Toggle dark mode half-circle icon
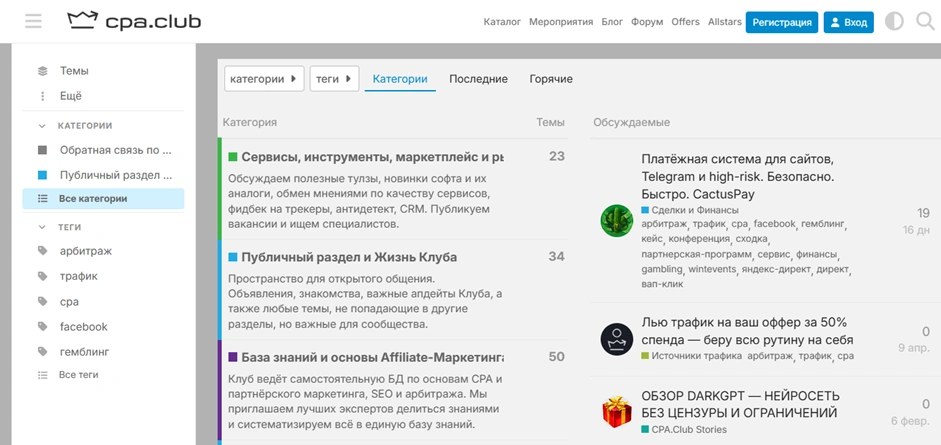 click(894, 21)
